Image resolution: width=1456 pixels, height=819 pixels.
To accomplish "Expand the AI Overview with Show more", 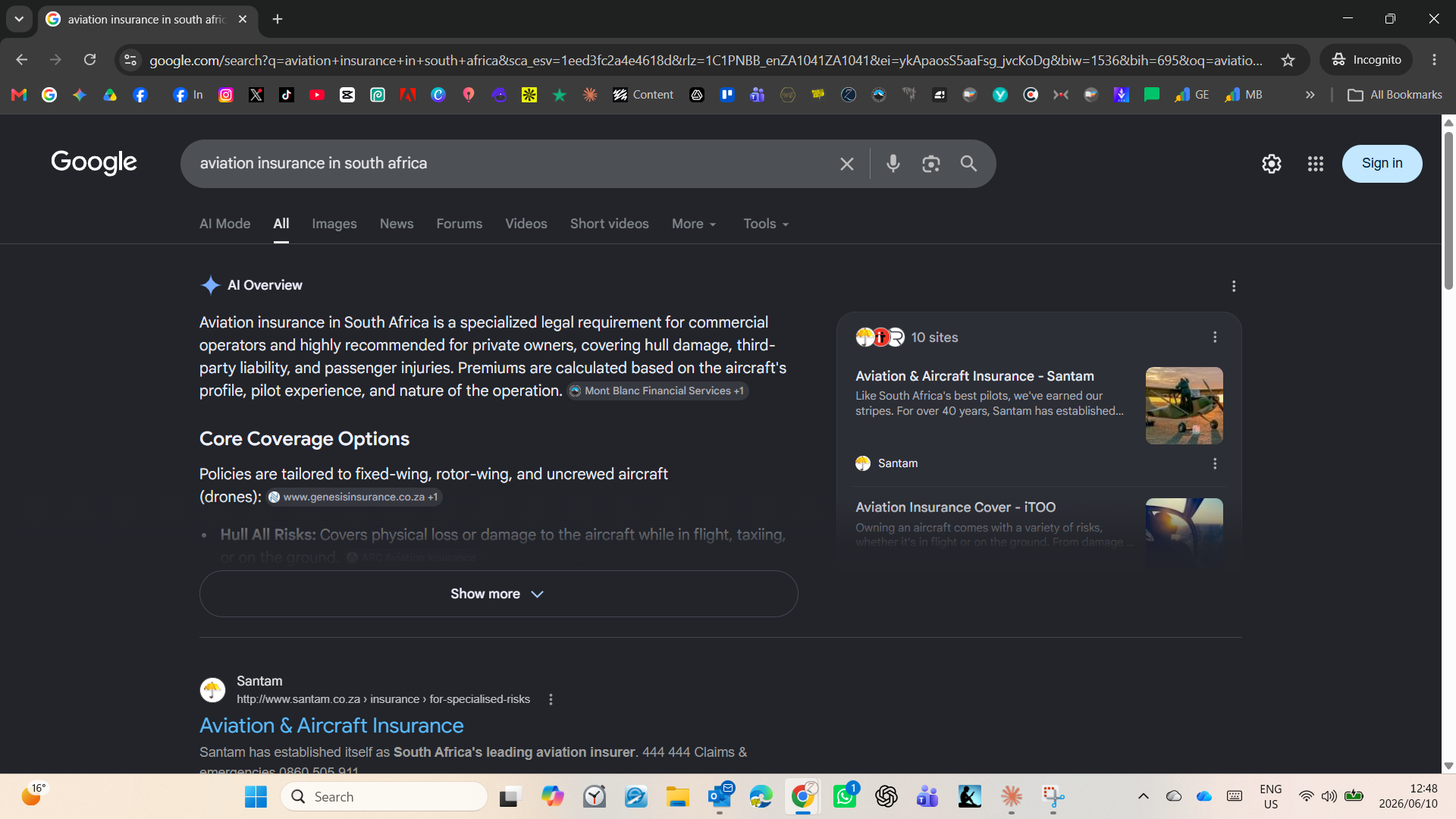I will 498,594.
